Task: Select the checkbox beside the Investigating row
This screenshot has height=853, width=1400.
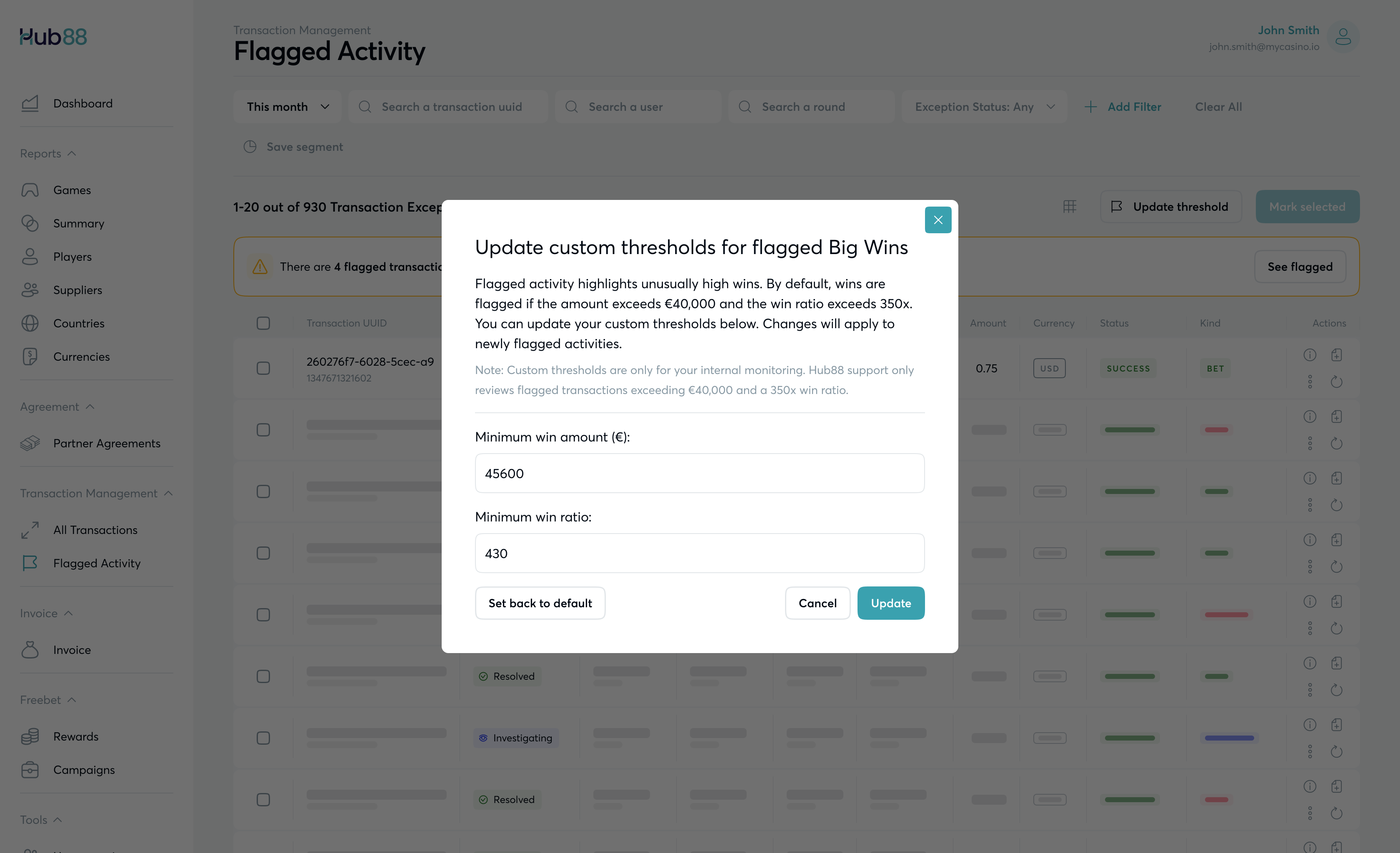Action: click(x=263, y=738)
